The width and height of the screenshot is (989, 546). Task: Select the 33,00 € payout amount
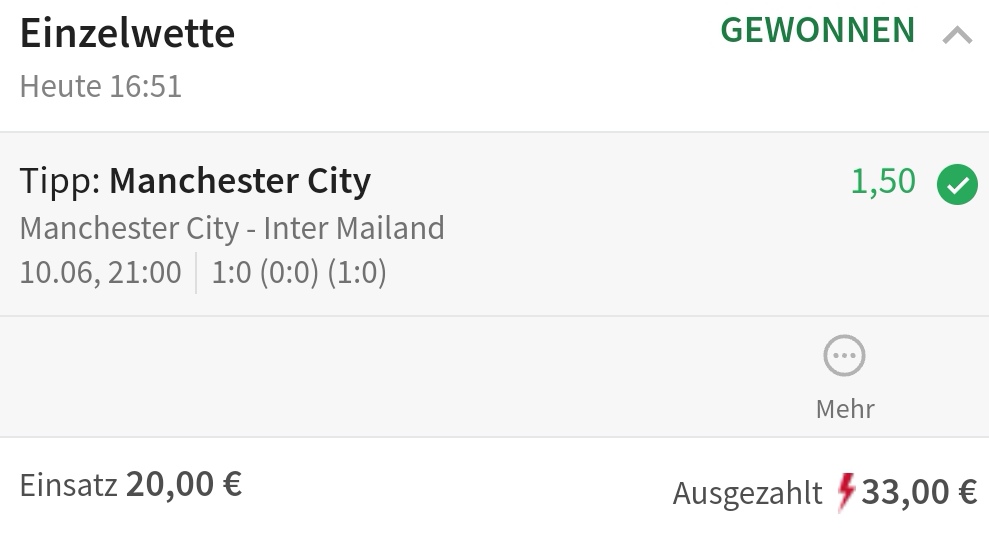click(x=919, y=492)
